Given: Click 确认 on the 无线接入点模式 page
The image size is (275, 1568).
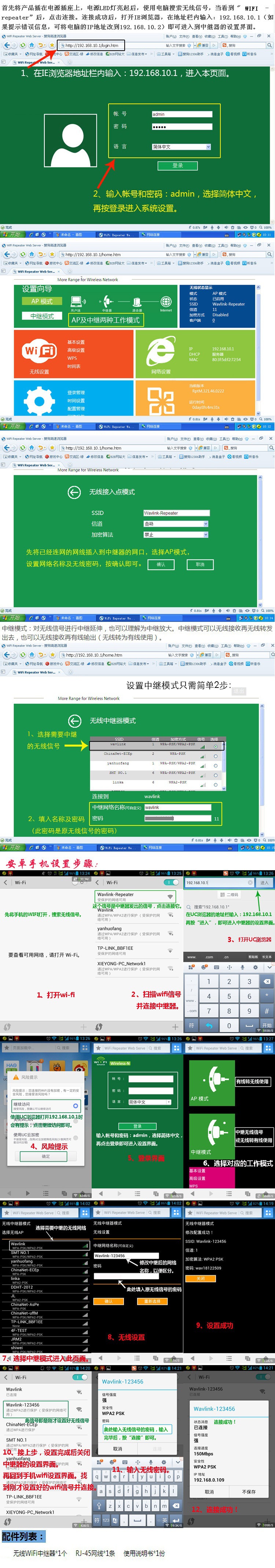Looking at the screenshot, I should [x=161, y=564].
